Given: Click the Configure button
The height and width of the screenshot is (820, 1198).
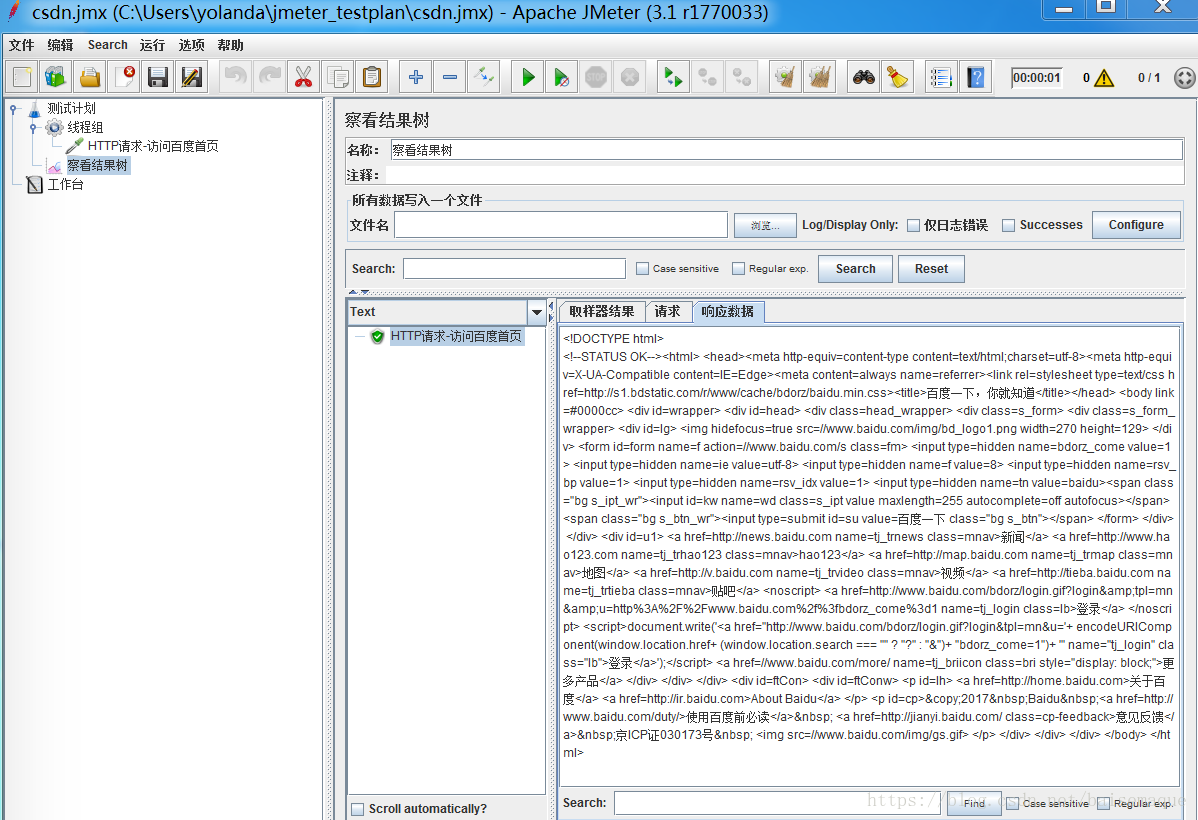Looking at the screenshot, I should click(1136, 225).
